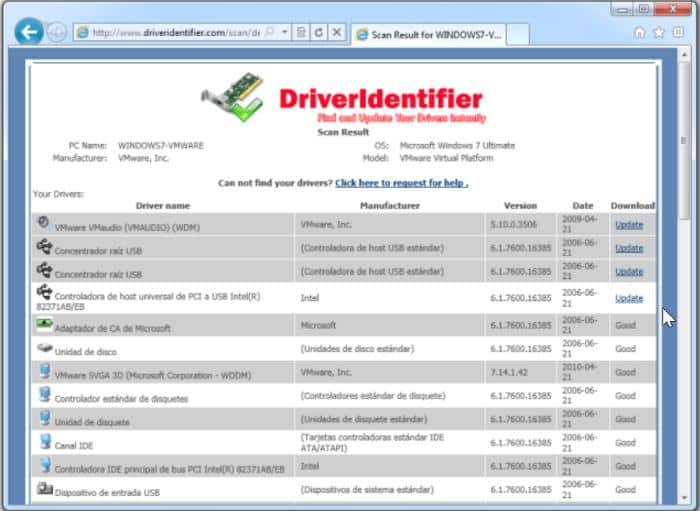Click the Download column header
This screenshot has width=700, height=511.
click(x=633, y=206)
